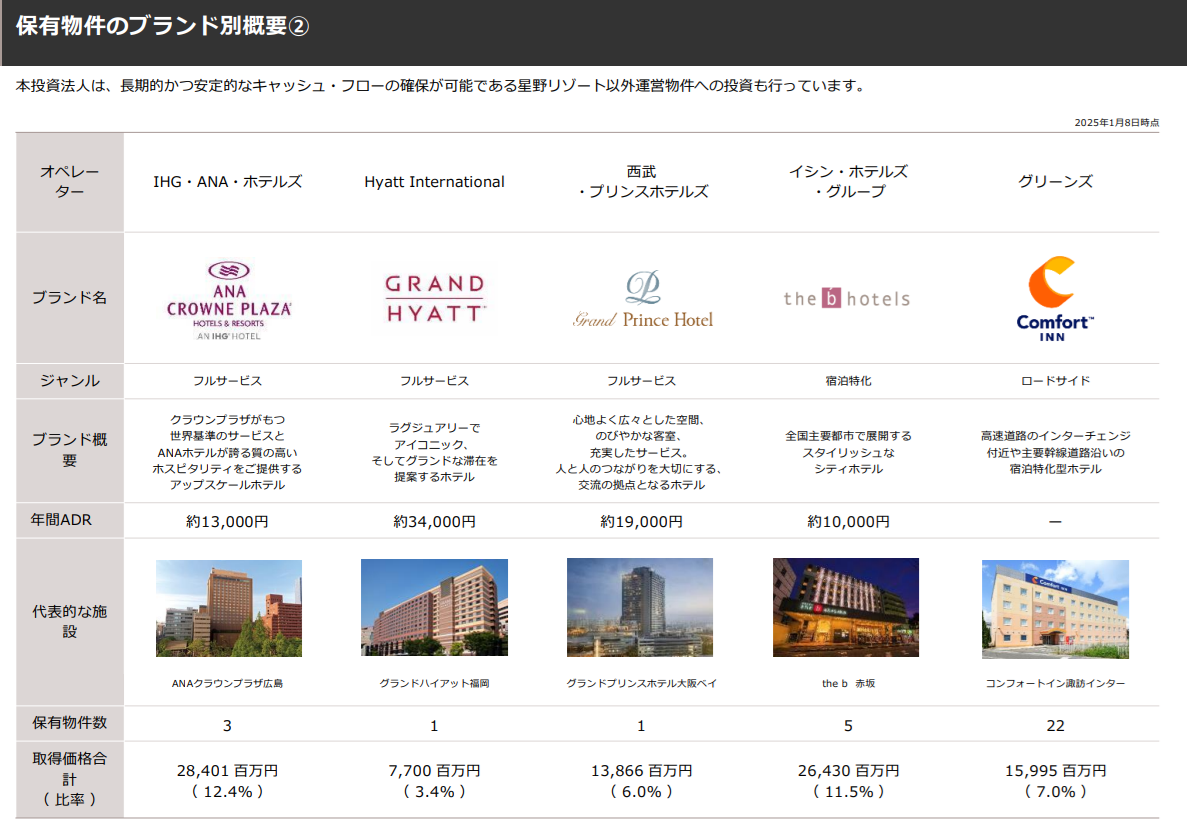Click operator イシン・ホテルズ・グループ
This screenshot has height=825, width=1187.
[x=849, y=182]
